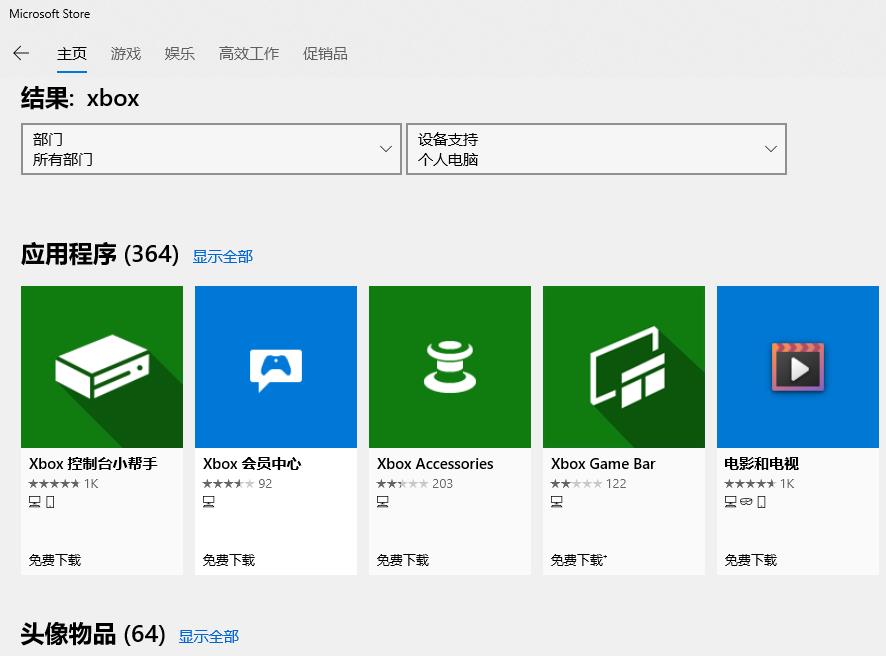
Task: Click the back arrow navigation icon
Action: click(x=21, y=53)
